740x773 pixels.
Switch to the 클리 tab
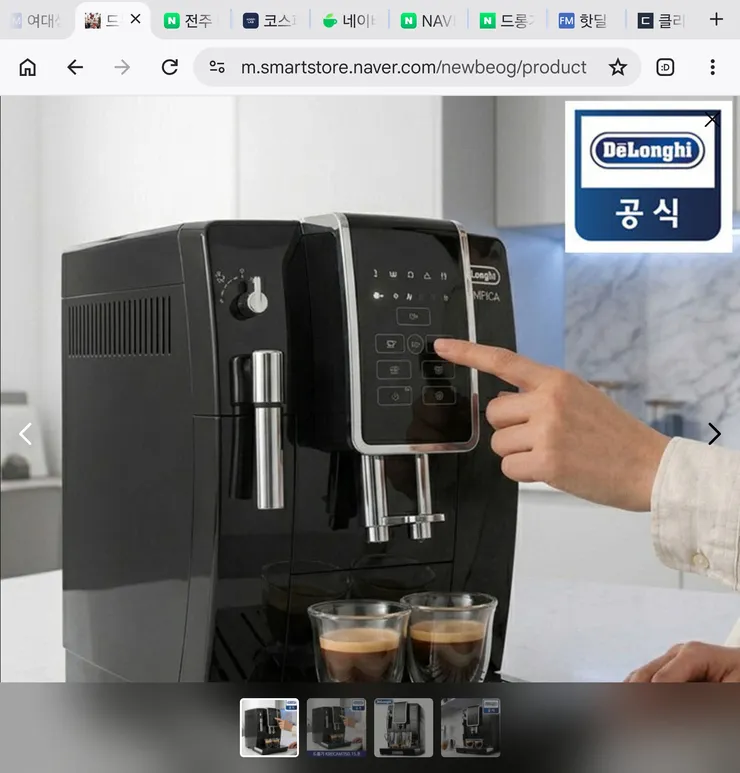point(662,21)
